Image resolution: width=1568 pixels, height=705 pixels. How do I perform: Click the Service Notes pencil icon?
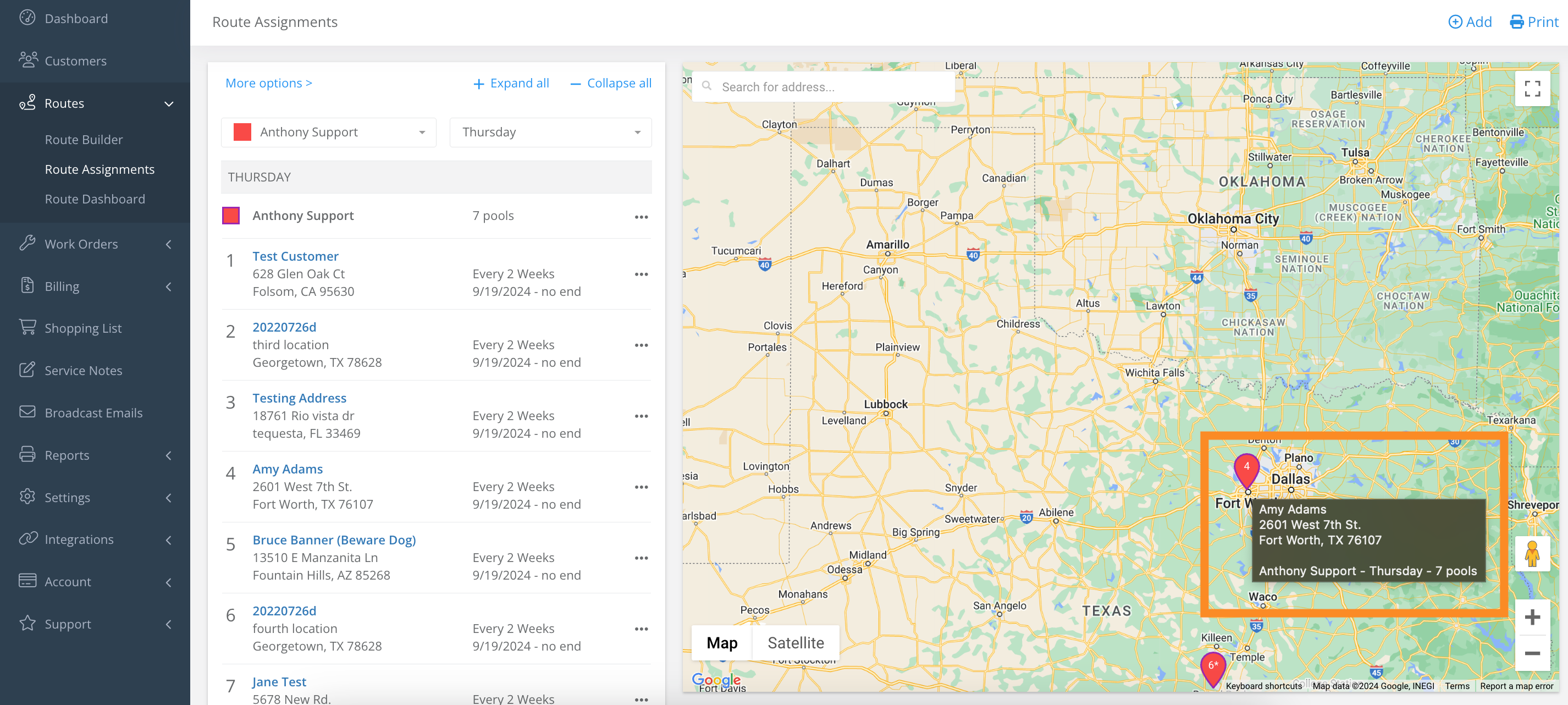[x=27, y=370]
